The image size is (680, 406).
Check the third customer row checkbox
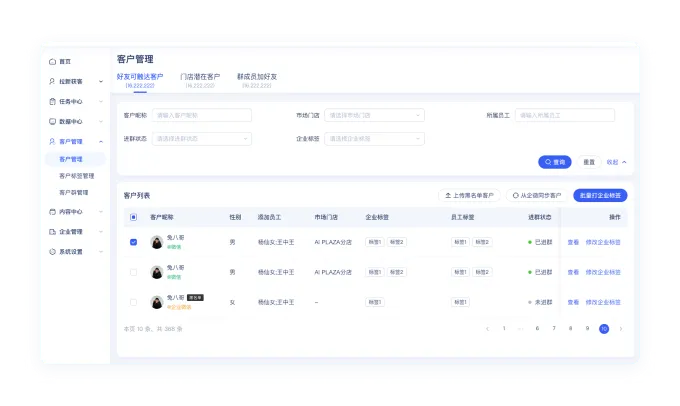[133, 301]
